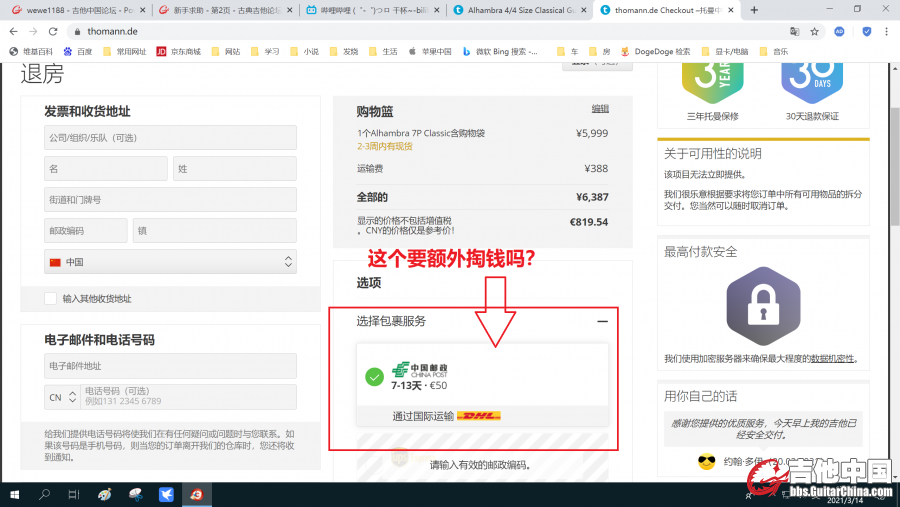Click the translate page icon in address bar
The height and width of the screenshot is (507, 900).
point(795,31)
